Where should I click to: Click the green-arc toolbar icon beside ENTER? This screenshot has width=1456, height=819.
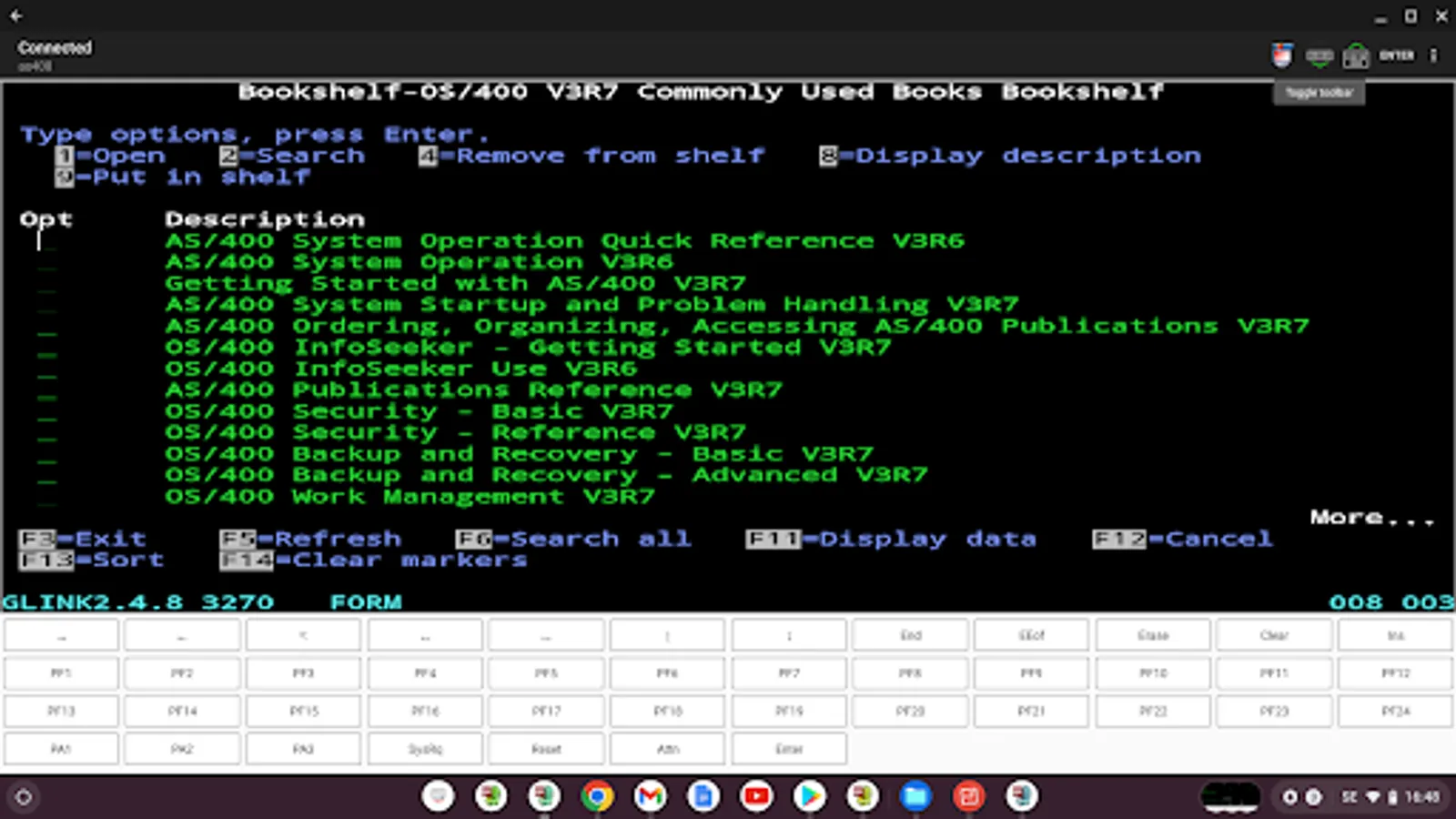(1356, 56)
